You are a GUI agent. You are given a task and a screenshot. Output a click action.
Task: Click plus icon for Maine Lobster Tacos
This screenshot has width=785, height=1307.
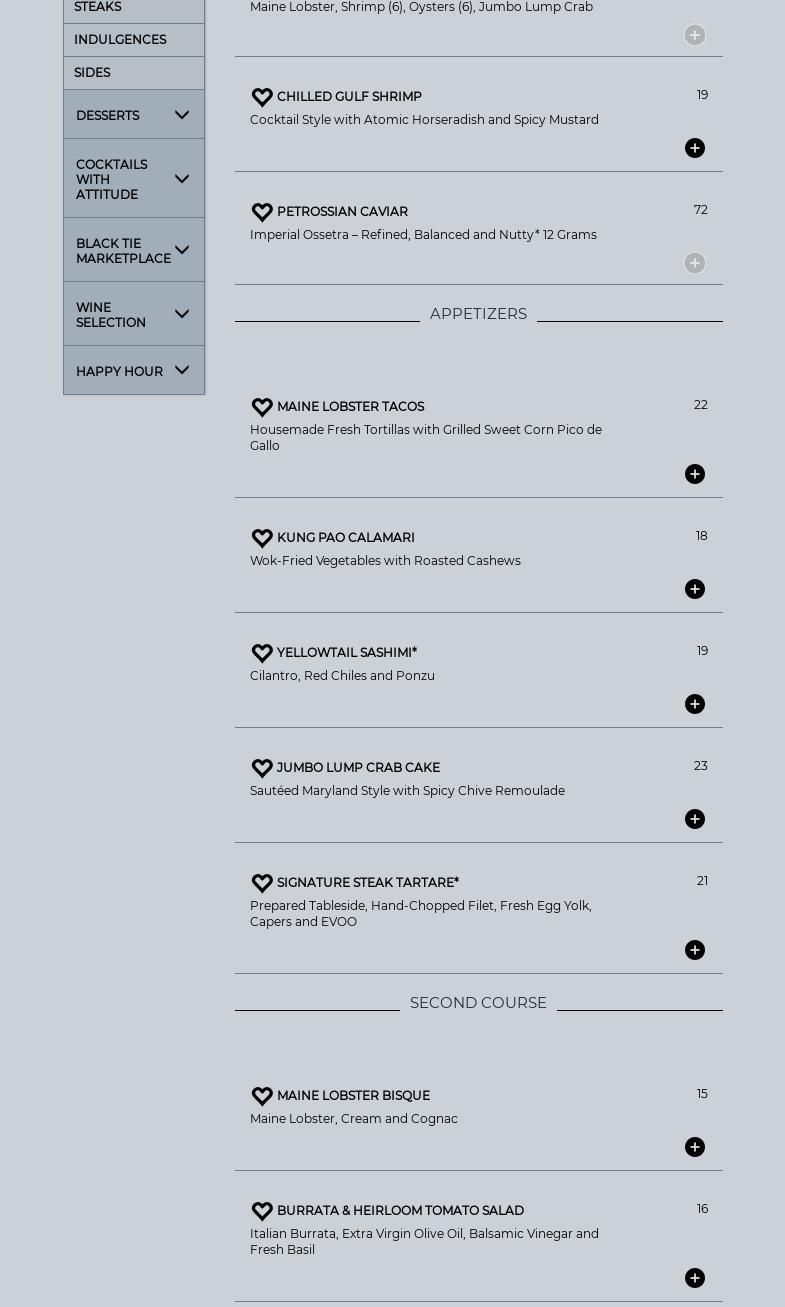695,474
